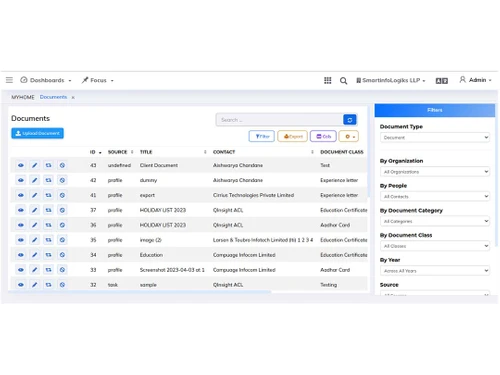Click the language translate icon
This screenshot has height=375, width=500.
click(442, 81)
